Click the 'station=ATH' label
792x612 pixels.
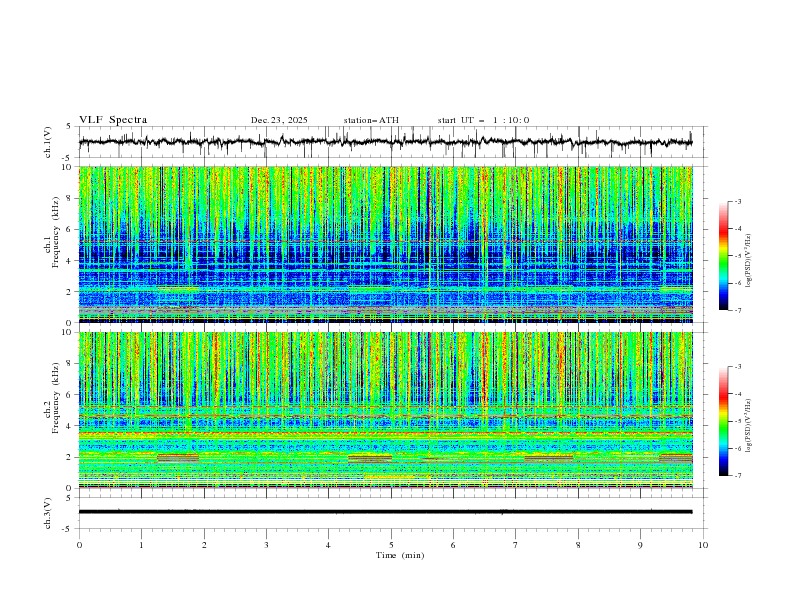pos(371,120)
